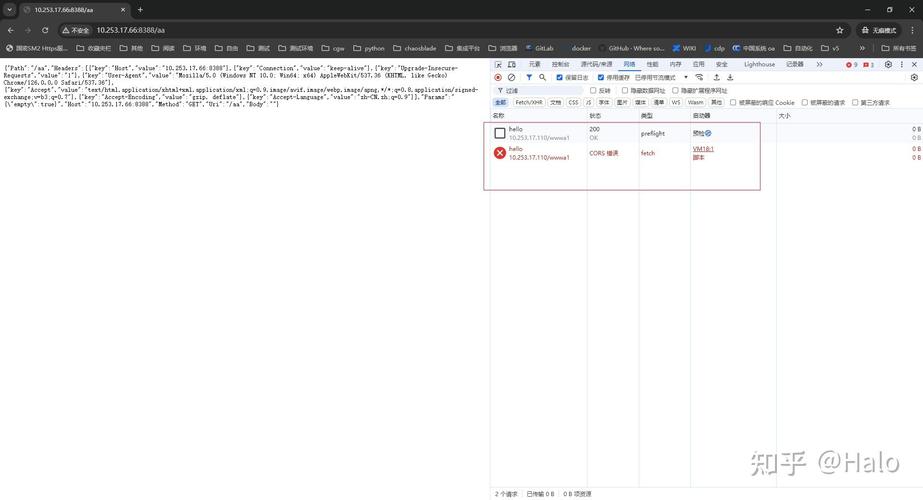Screen dimensions: 923x500
Task: Click the export HAR download icon
Action: pos(730,77)
